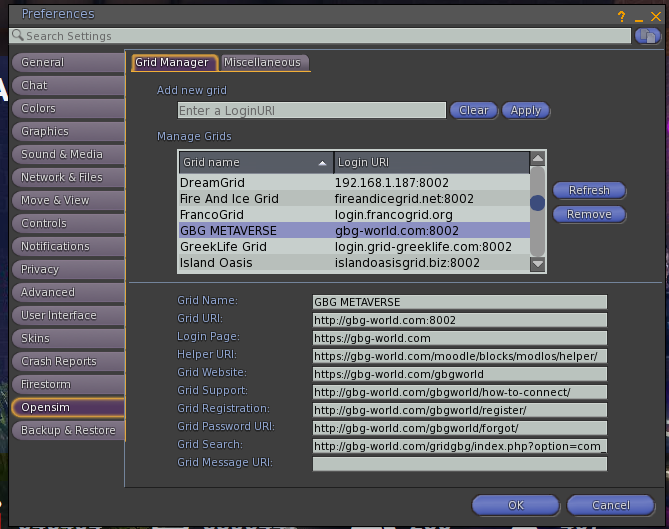Click the Enter a LoginURI input field

(312, 111)
